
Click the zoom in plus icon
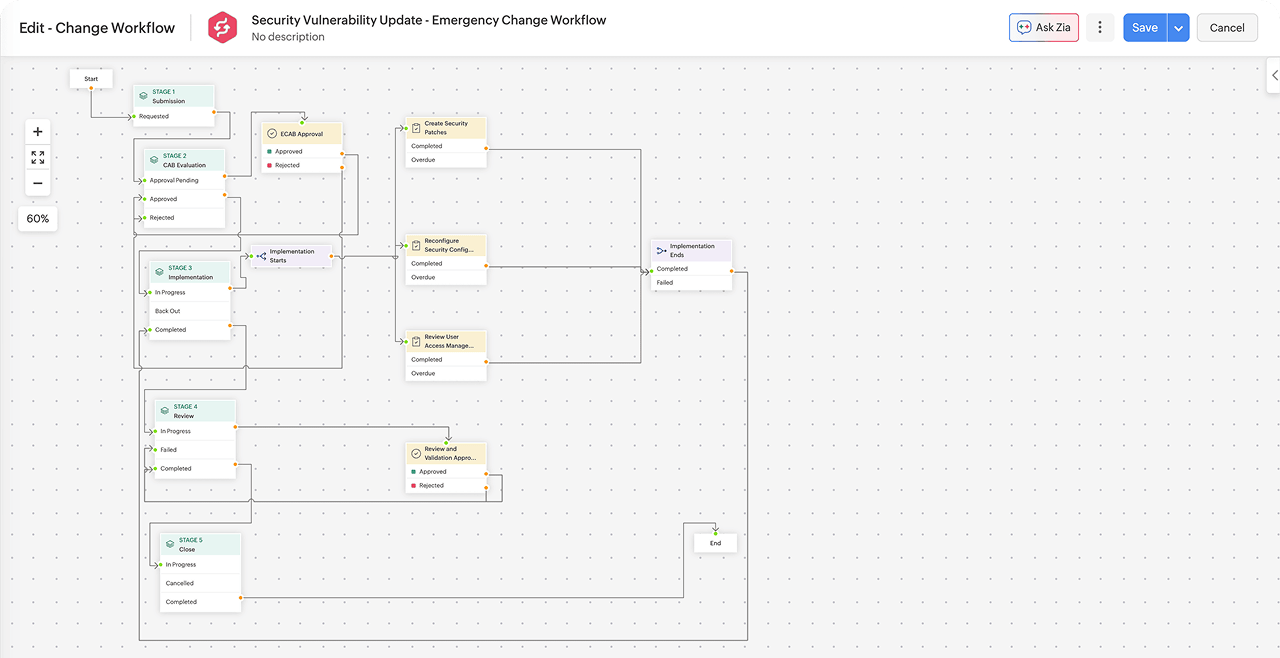pos(38,132)
